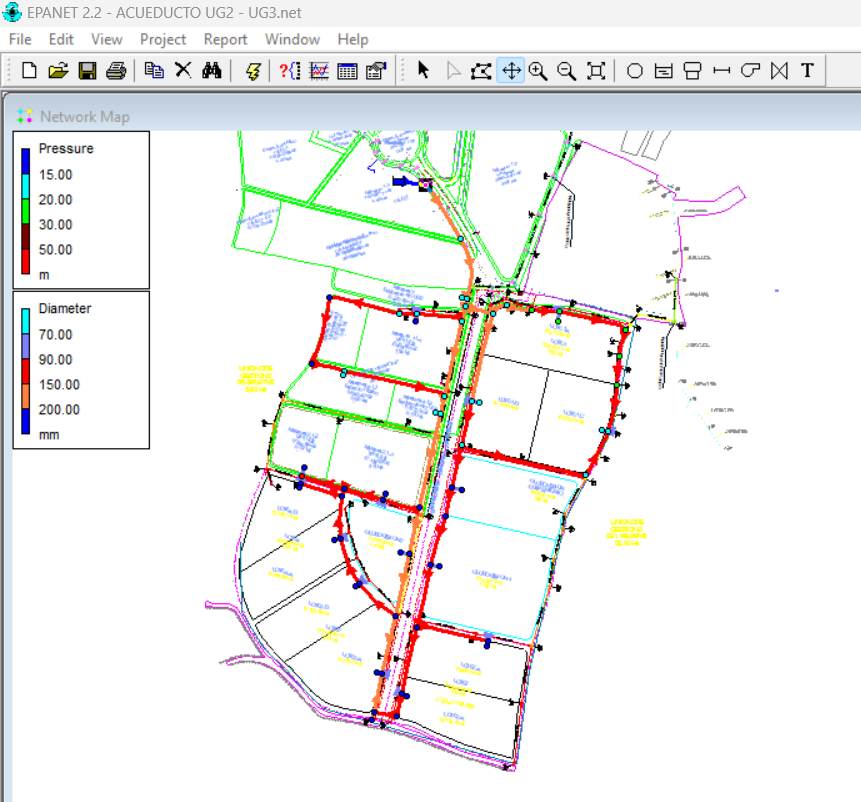Open a file with the folder icon
The width and height of the screenshot is (861, 802).
tap(58, 70)
